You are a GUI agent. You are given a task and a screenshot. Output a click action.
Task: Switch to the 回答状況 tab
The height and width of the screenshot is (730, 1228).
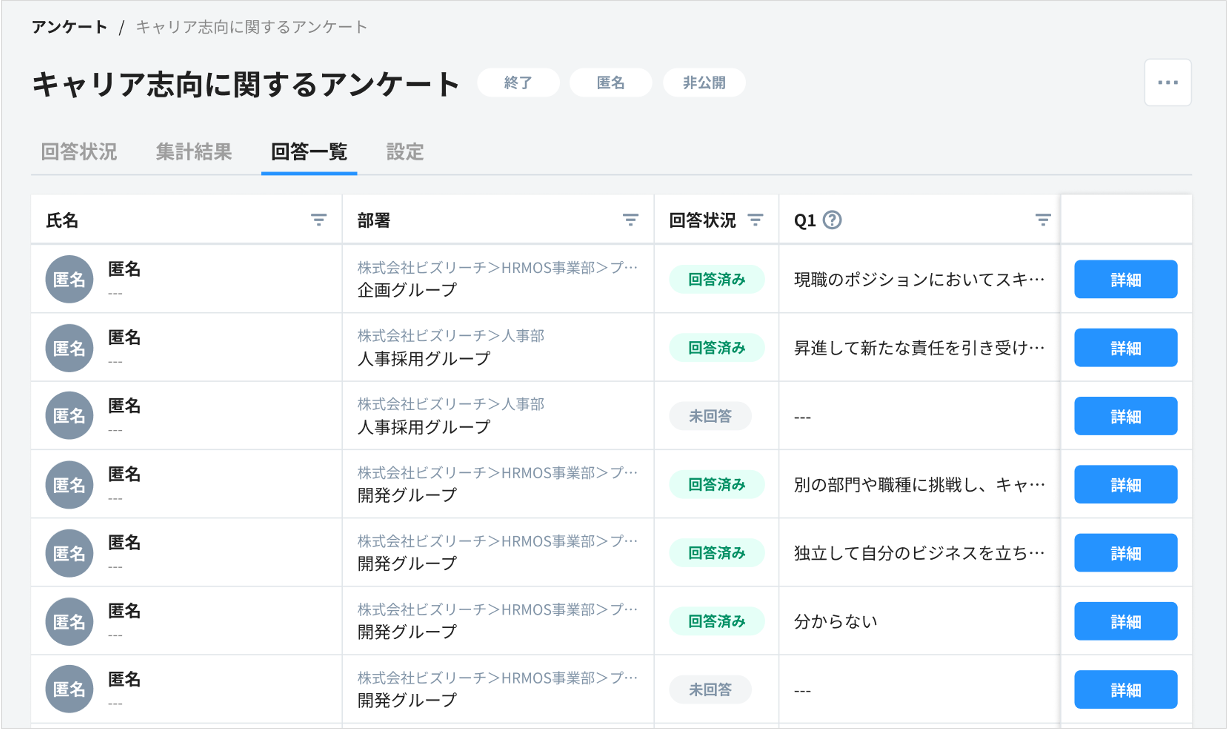click(79, 151)
